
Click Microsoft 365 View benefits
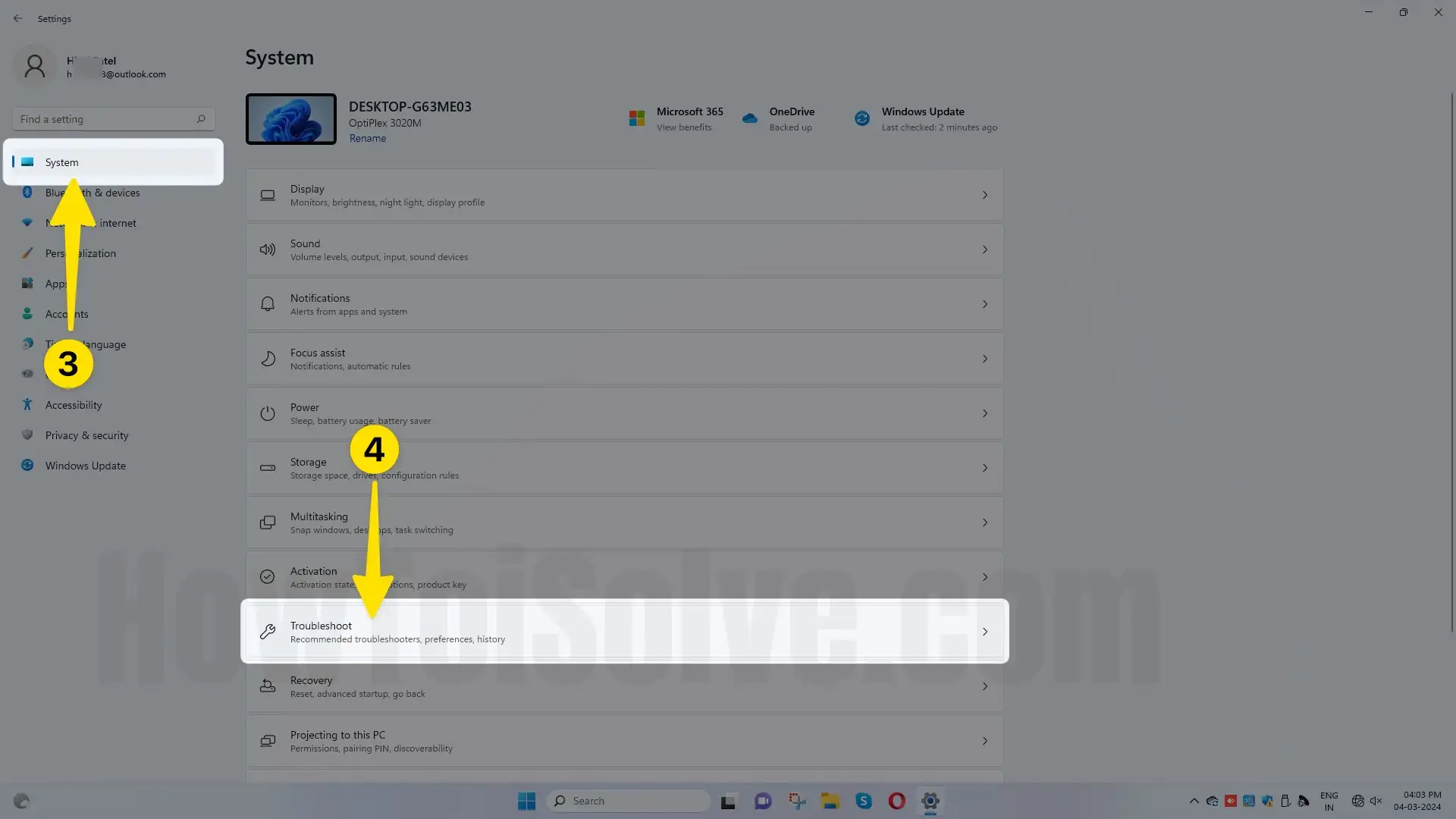684,127
